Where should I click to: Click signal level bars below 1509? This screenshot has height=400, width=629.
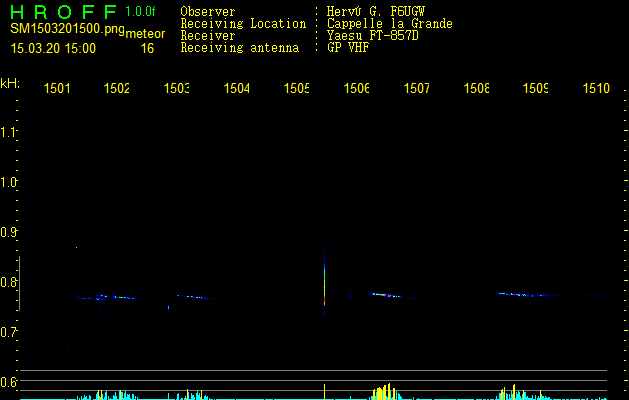point(521,392)
